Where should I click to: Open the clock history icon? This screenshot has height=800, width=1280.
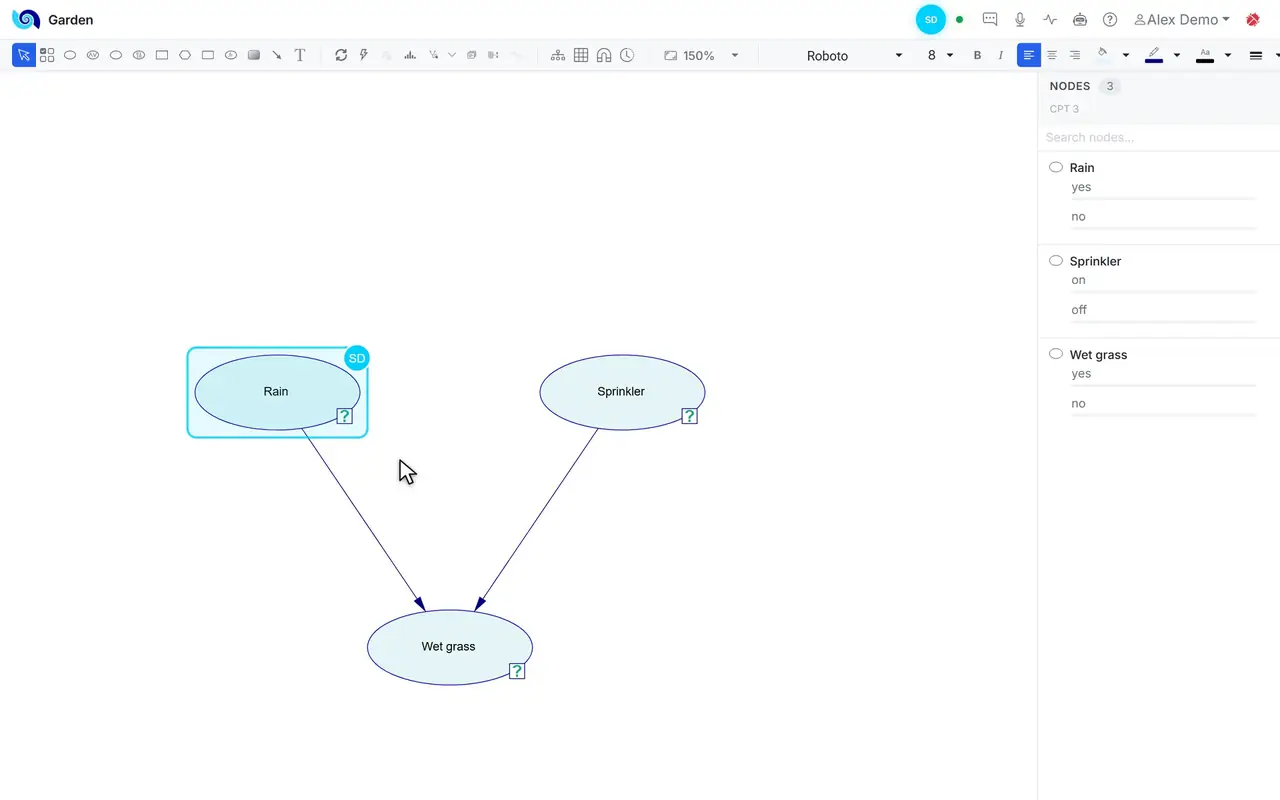click(627, 55)
